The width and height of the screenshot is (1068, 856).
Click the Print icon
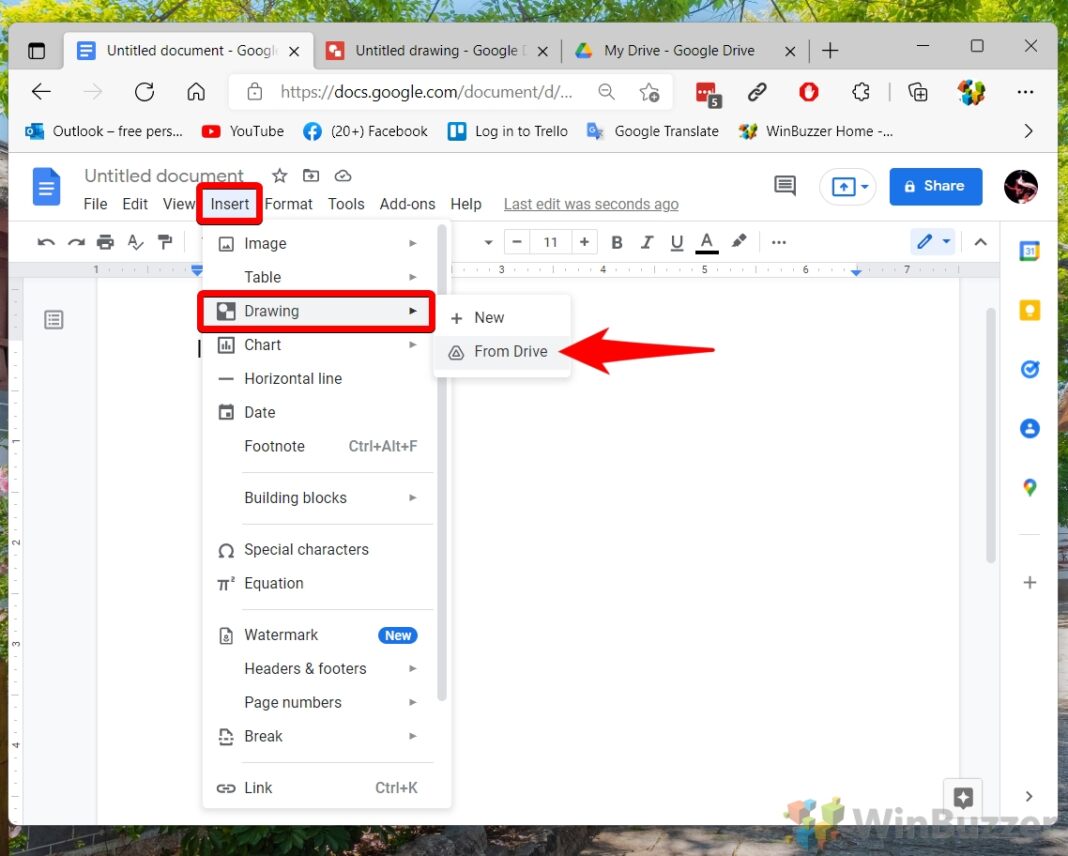click(105, 241)
